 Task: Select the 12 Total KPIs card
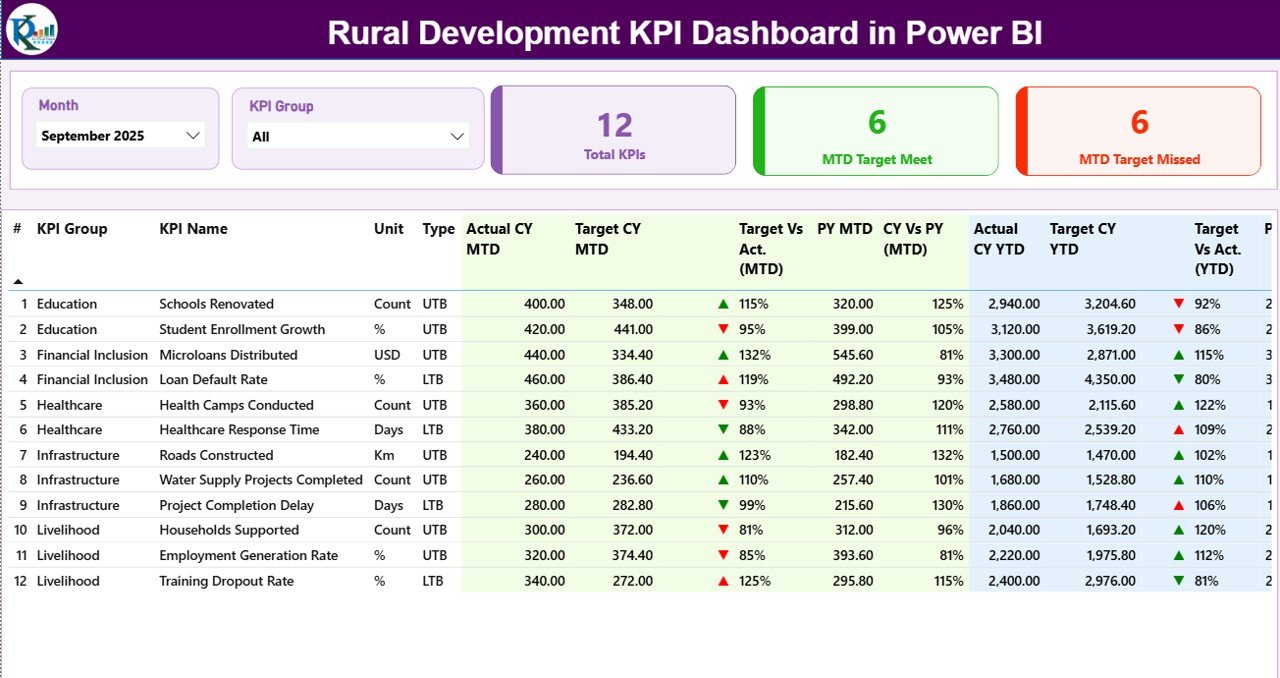[x=613, y=130]
